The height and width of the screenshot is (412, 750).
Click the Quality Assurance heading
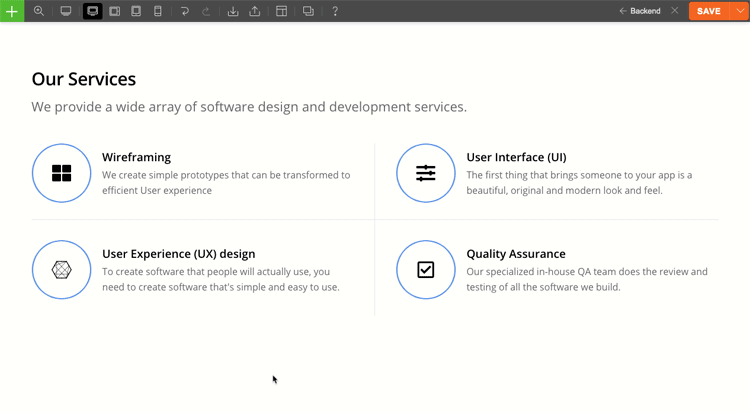tap(516, 254)
